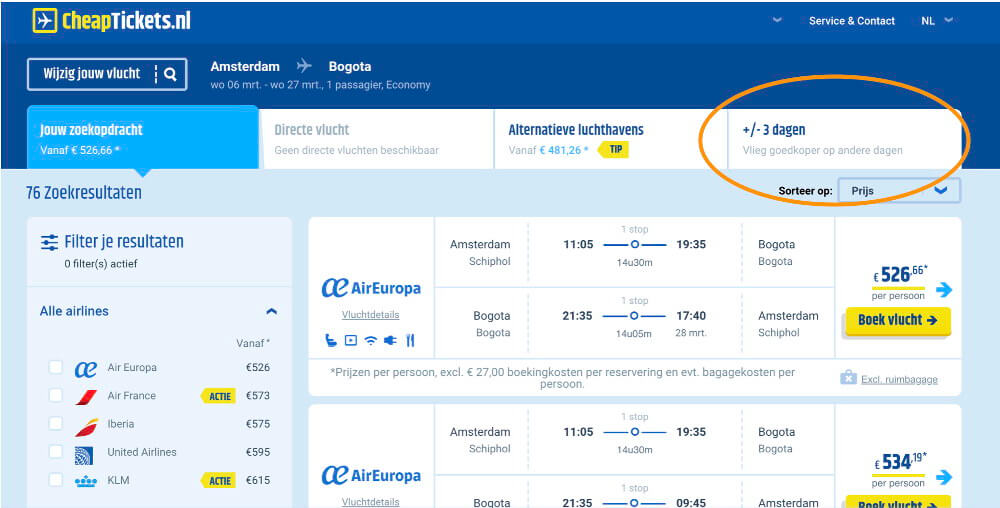The image size is (1000, 508).
Task: Click the ACTIE badge next to KLM
Action: pyautogui.click(x=218, y=481)
